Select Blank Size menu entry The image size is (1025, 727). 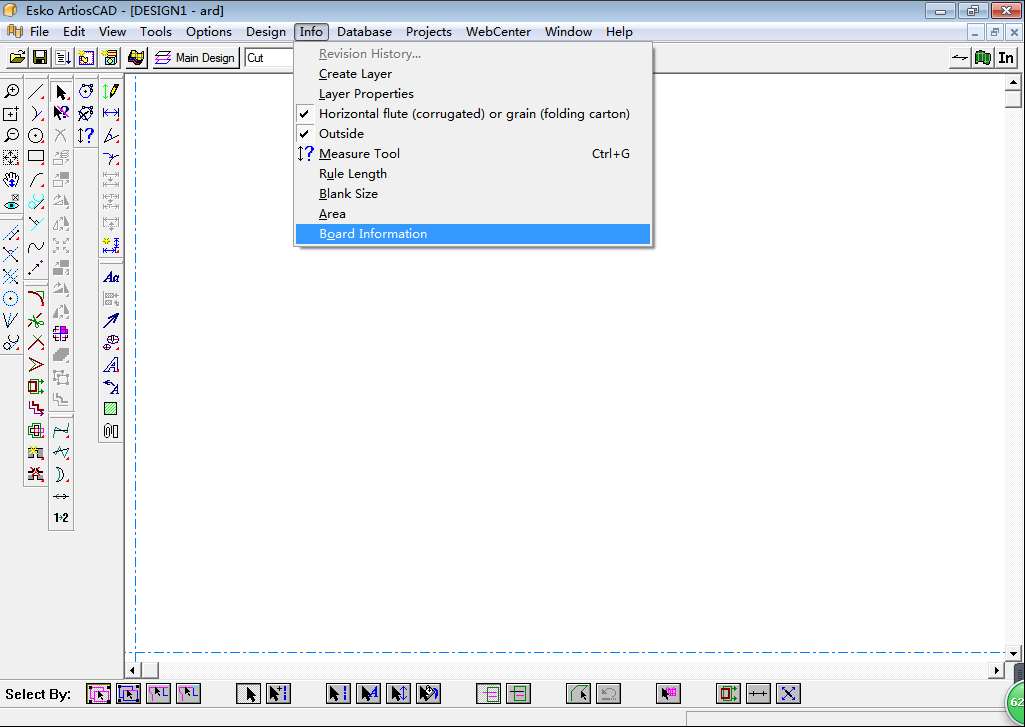click(x=473, y=194)
